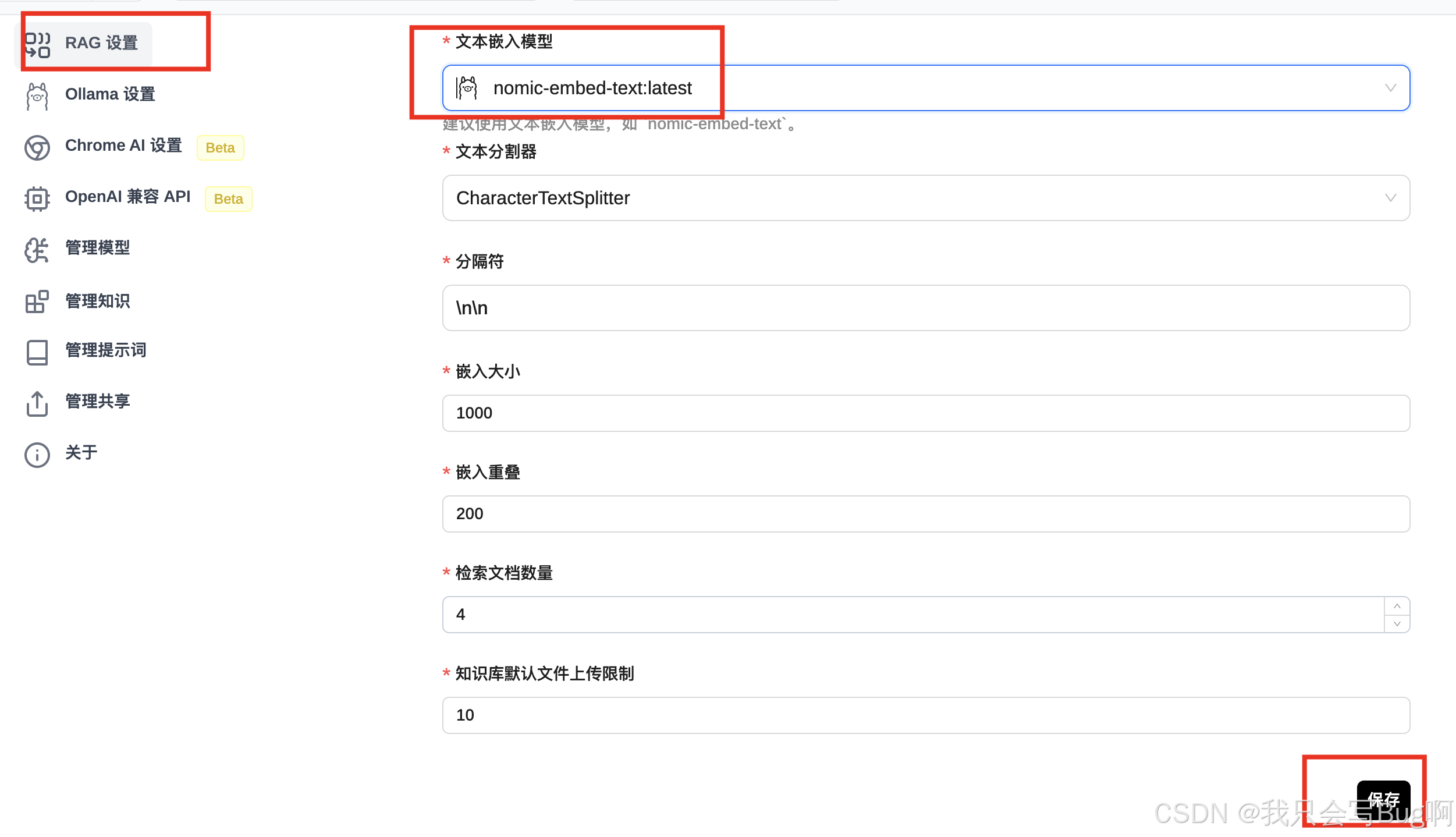Viewport: 1456px width, 837px height.
Task: Open the 管理知识 menu item
Action: (98, 302)
